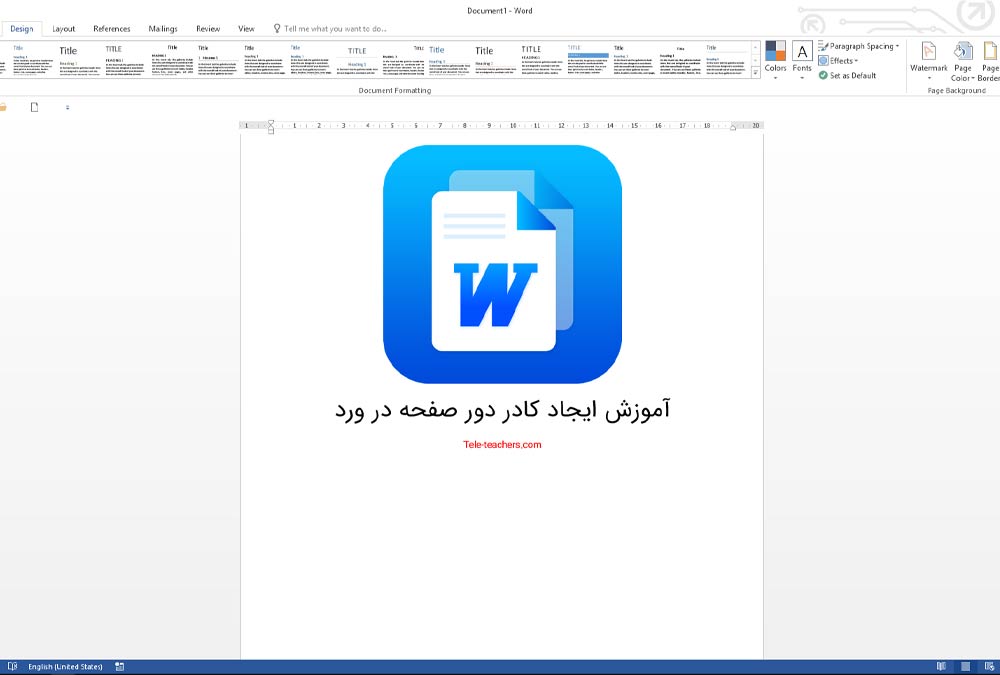Open the Page Color menu
Viewport: 1000px width, 675px height.
962,60
